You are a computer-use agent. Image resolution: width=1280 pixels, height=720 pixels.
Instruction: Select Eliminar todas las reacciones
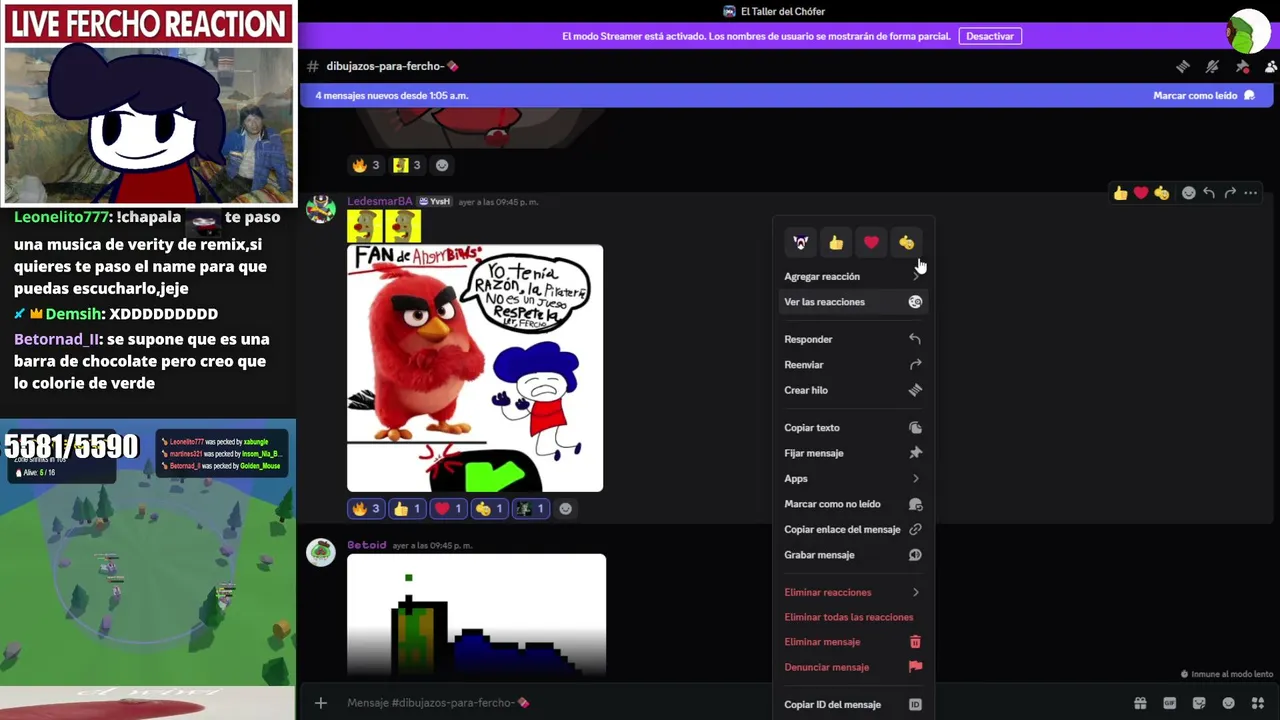click(852, 617)
